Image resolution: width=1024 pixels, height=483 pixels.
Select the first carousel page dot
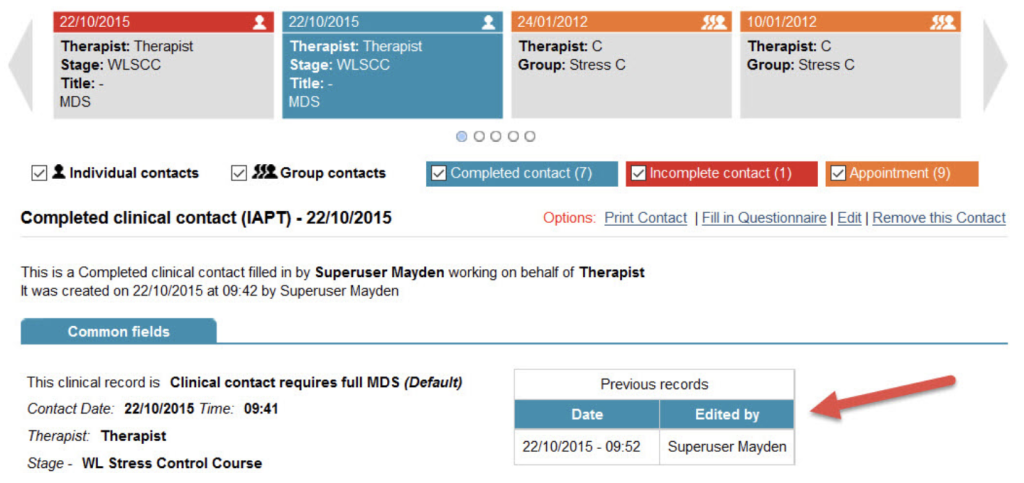[462, 136]
